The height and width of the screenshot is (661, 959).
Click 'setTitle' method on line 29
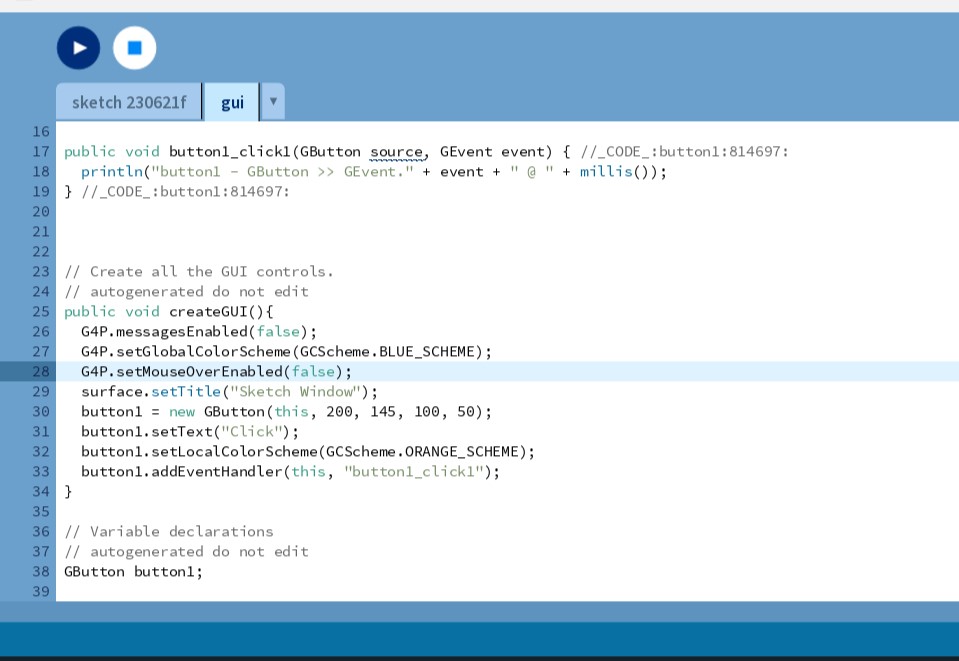[186, 391]
